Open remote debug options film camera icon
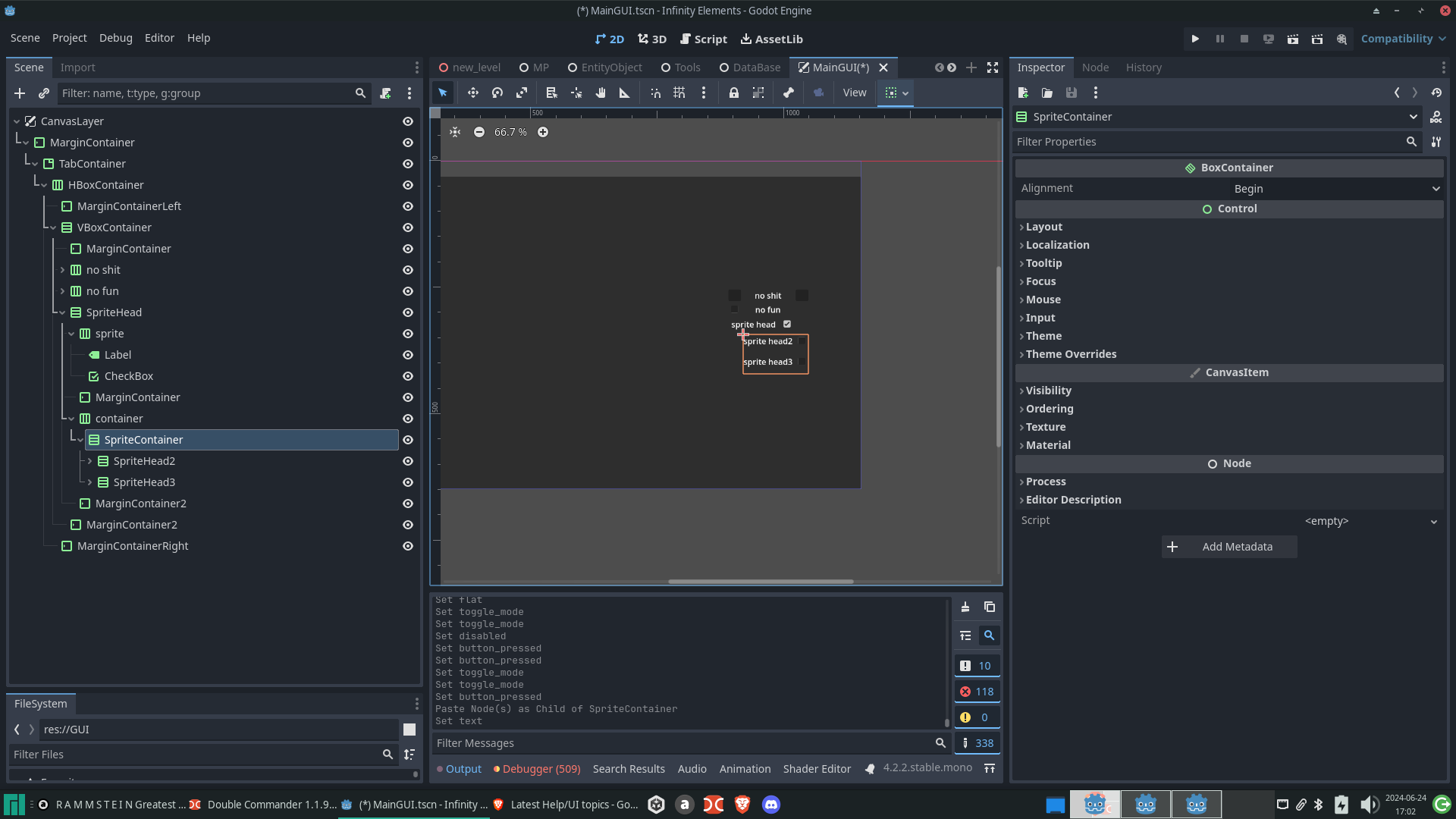Image resolution: width=1456 pixels, height=819 pixels. [x=818, y=93]
